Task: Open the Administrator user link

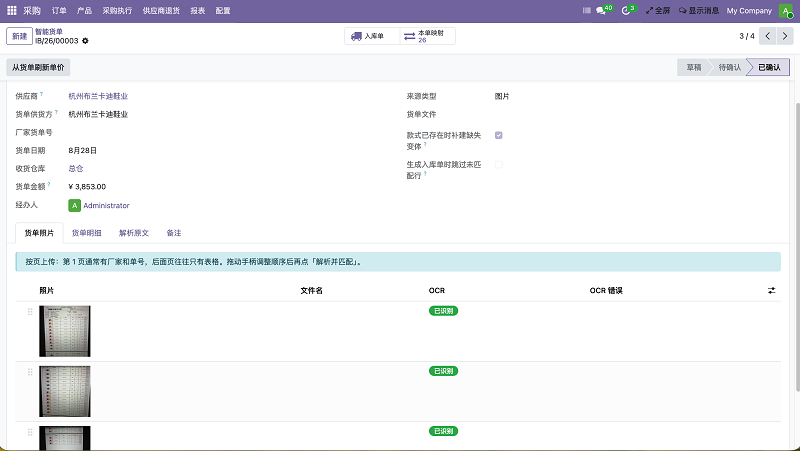Action: (106, 206)
